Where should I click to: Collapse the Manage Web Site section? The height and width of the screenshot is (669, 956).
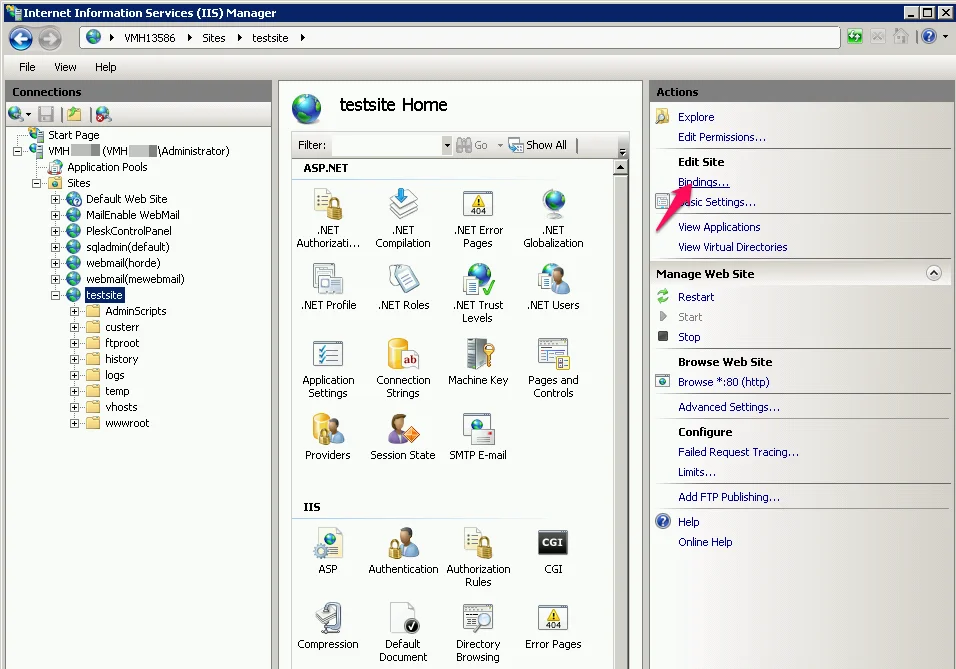(933, 273)
